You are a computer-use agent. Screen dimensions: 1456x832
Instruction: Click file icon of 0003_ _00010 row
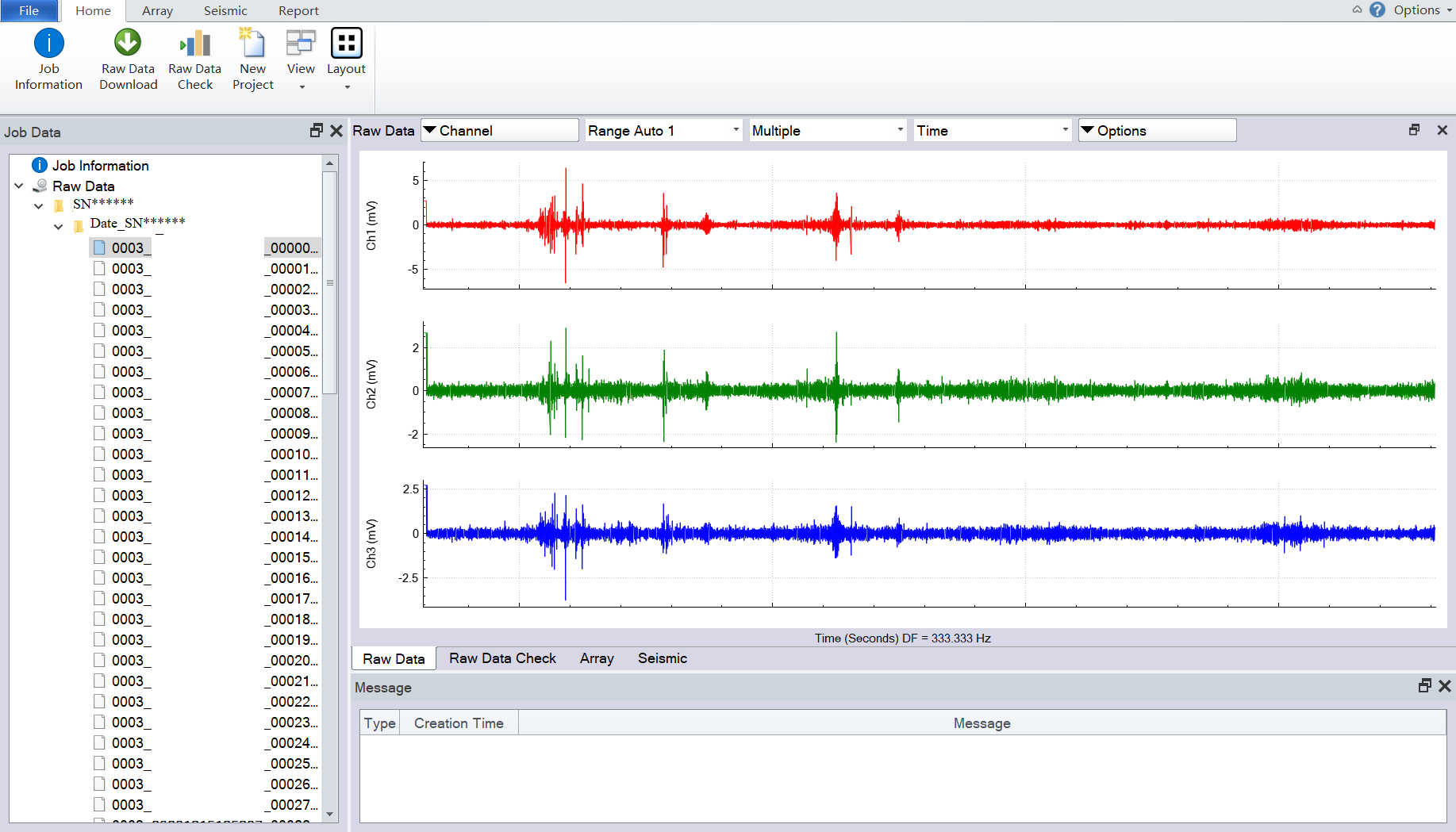(x=99, y=454)
